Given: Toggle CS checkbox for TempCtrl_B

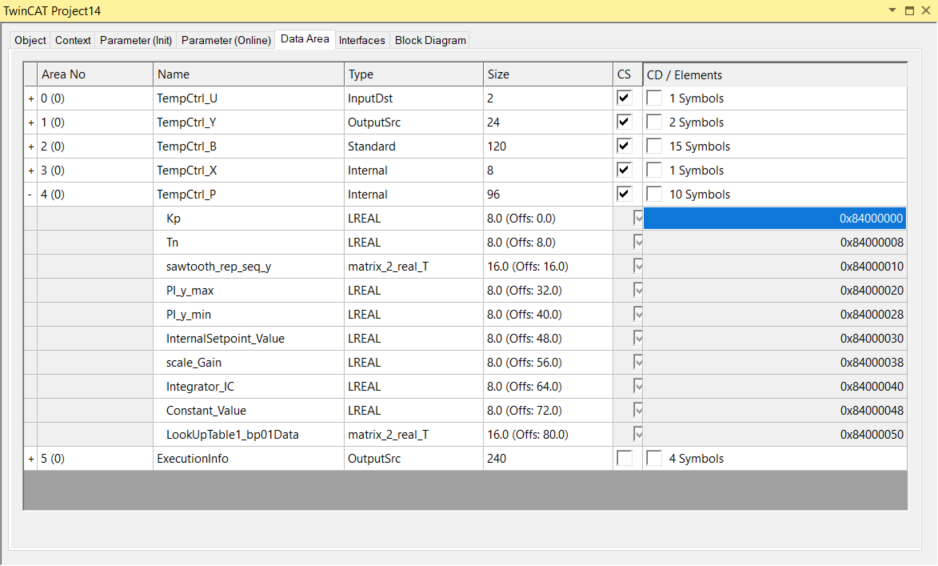Looking at the screenshot, I should tap(624, 145).
